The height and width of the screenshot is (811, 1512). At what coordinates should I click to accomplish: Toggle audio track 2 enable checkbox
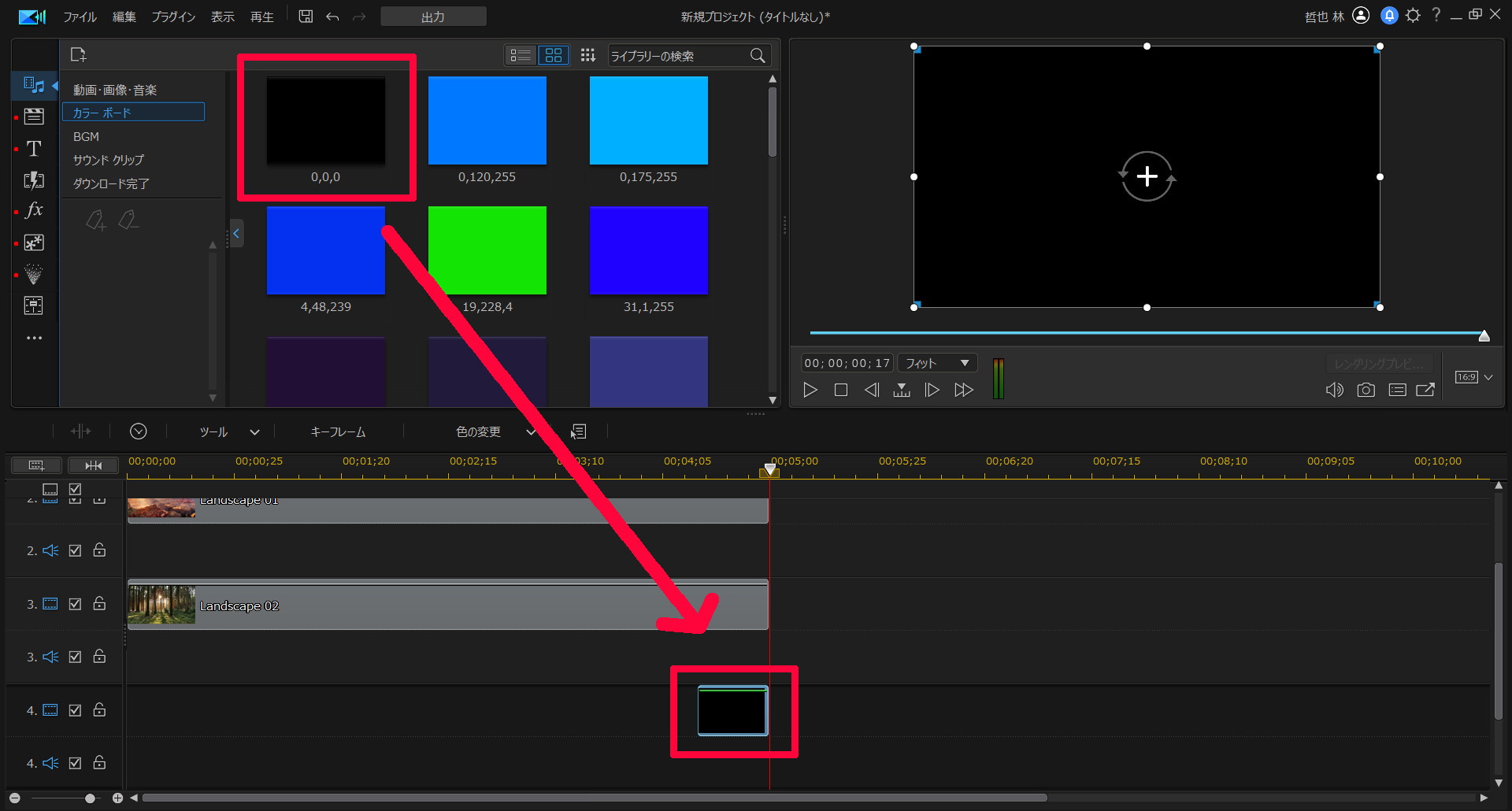click(75, 550)
